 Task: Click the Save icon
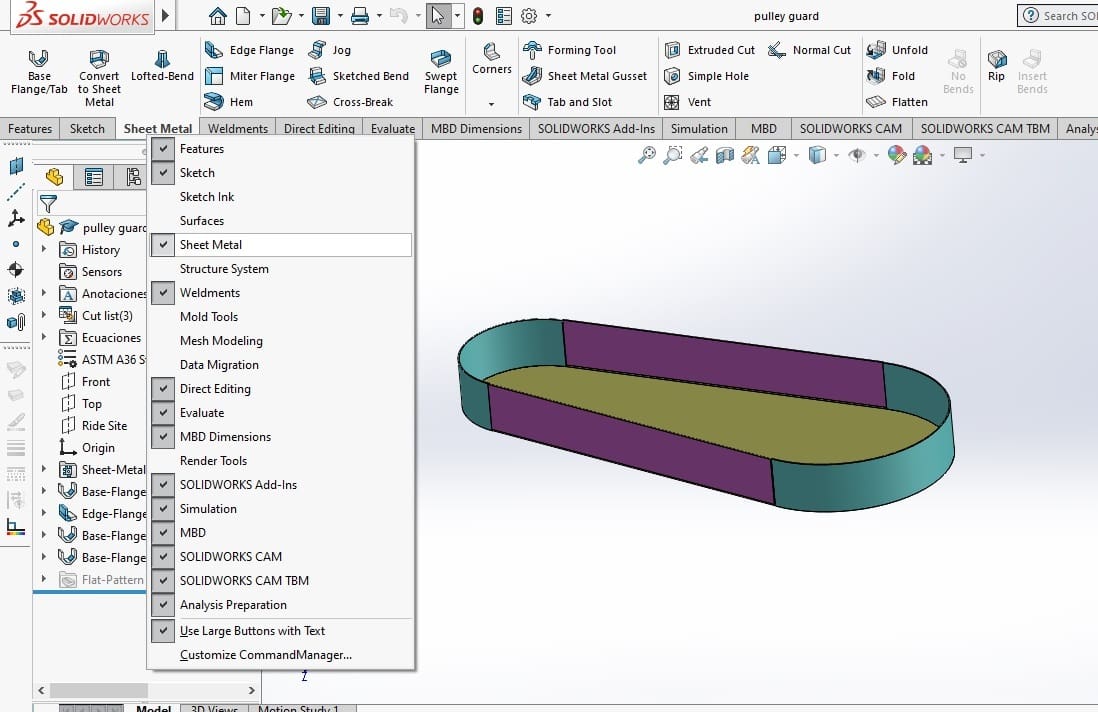(x=321, y=15)
